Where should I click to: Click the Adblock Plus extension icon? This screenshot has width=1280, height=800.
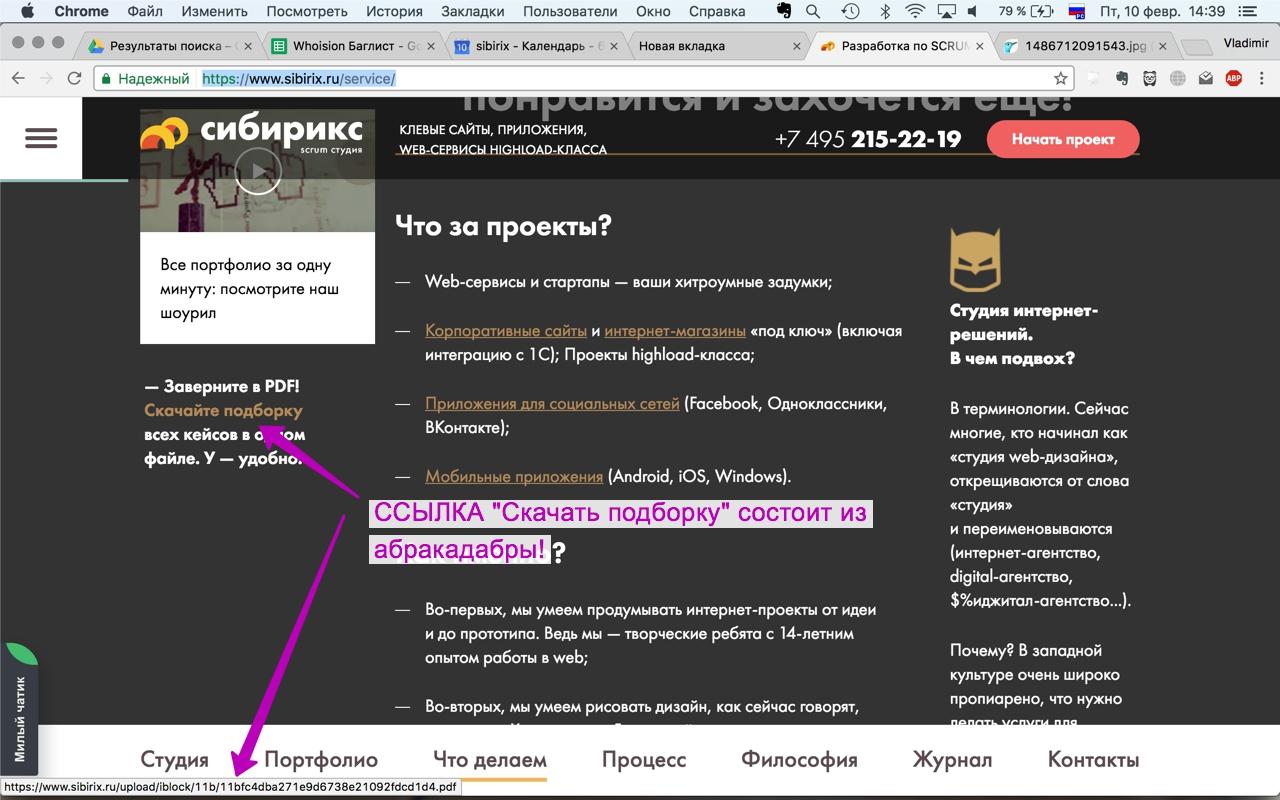(x=1234, y=78)
